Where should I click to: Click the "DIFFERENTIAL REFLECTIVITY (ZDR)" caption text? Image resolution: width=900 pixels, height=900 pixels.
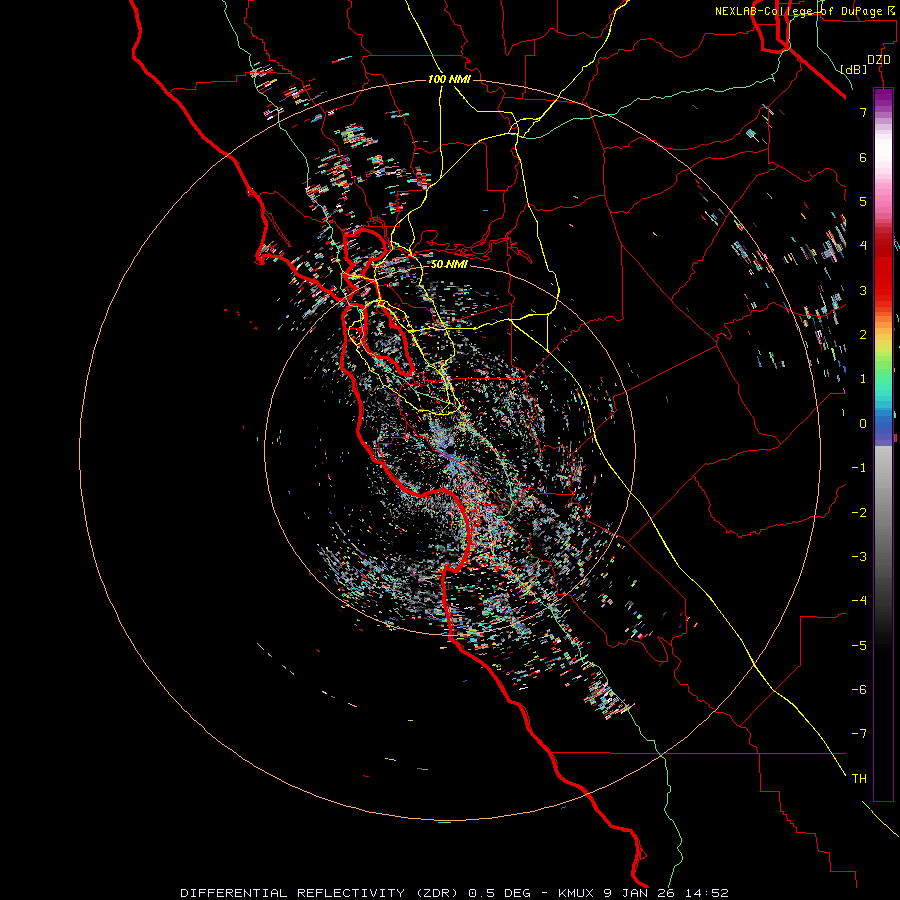(321, 893)
